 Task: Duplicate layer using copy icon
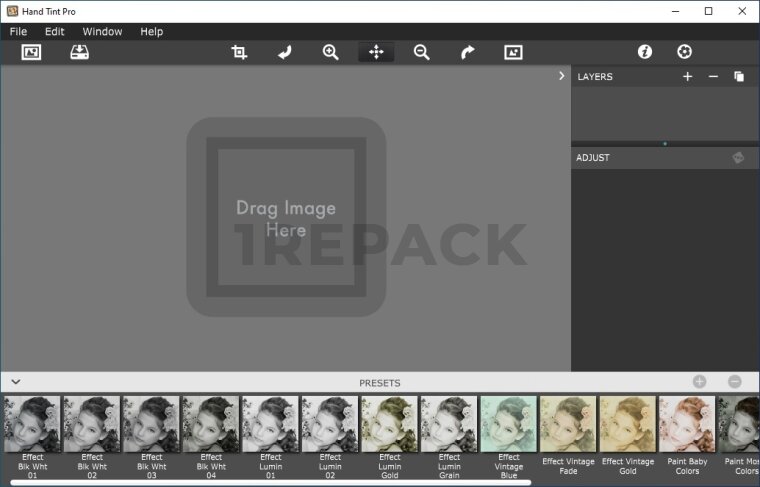point(739,77)
